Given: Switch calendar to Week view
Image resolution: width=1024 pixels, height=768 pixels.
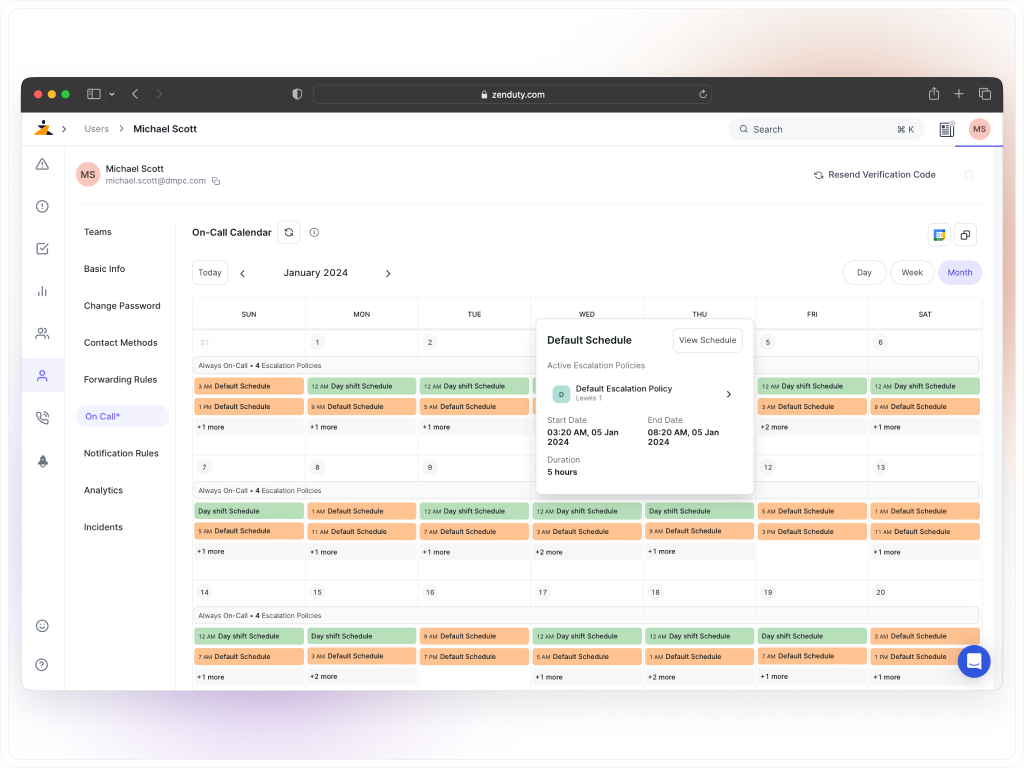Looking at the screenshot, I should (912, 272).
